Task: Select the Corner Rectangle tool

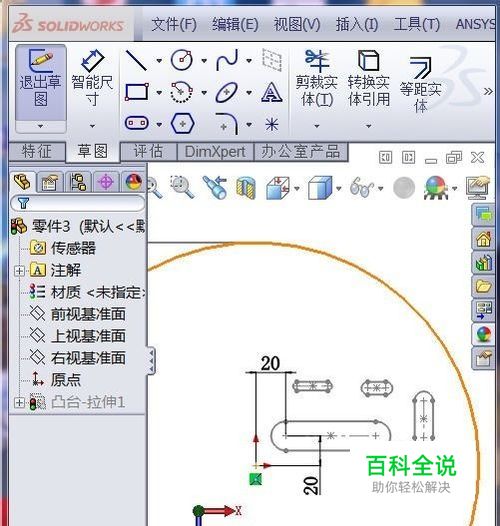Action: point(136,92)
